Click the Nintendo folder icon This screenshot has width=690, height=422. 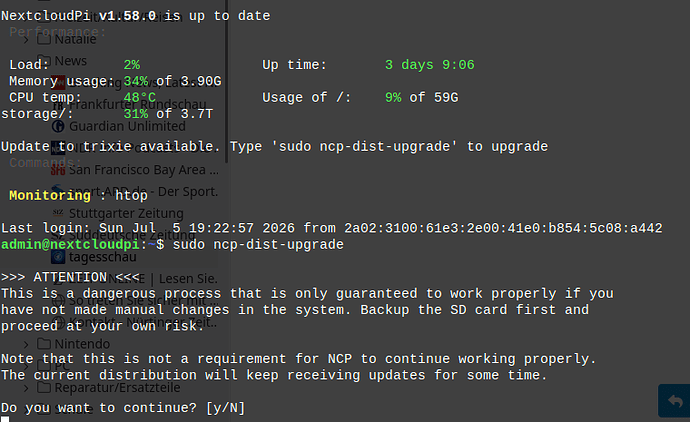coord(44,344)
